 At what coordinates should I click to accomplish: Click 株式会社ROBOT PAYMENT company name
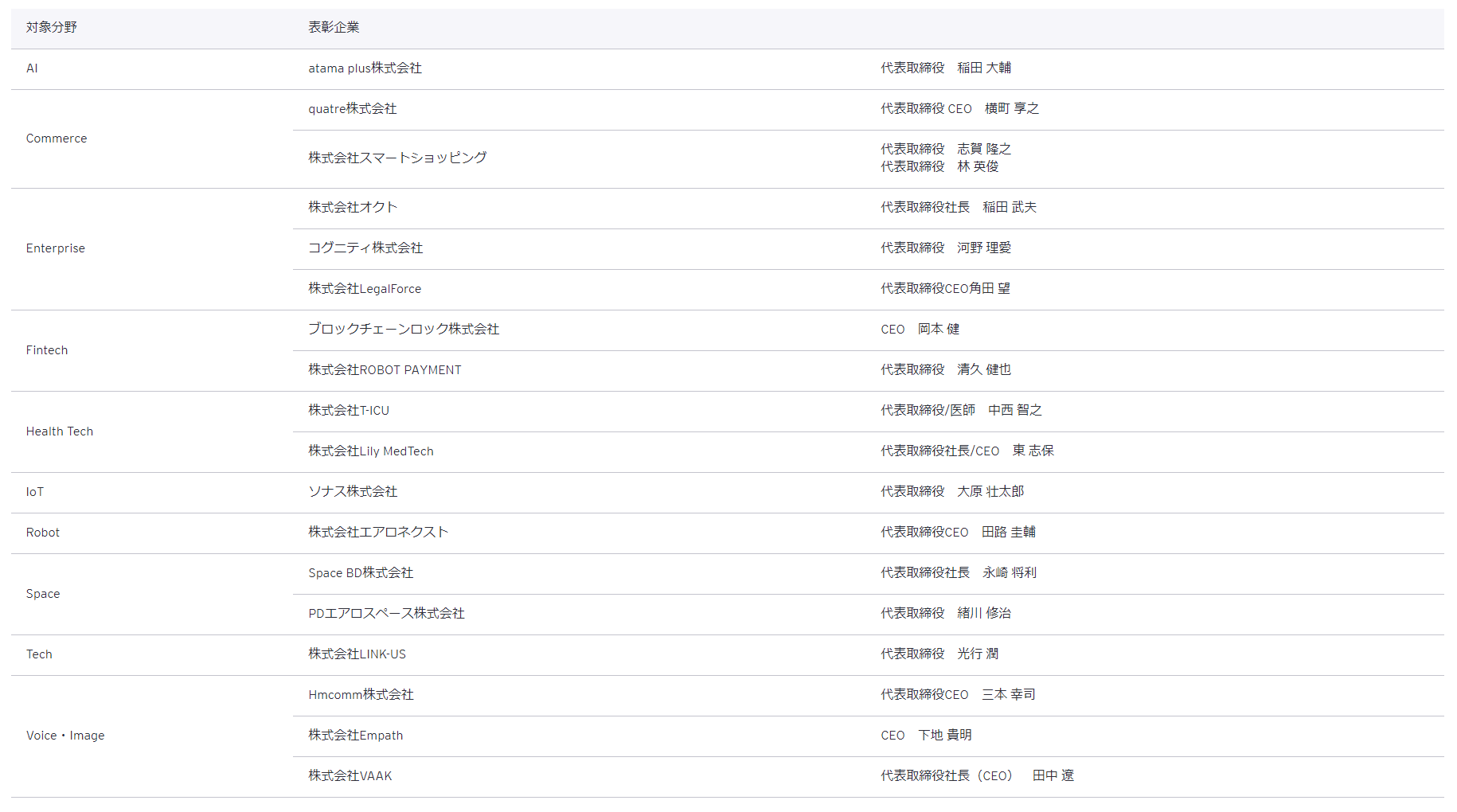tap(385, 370)
